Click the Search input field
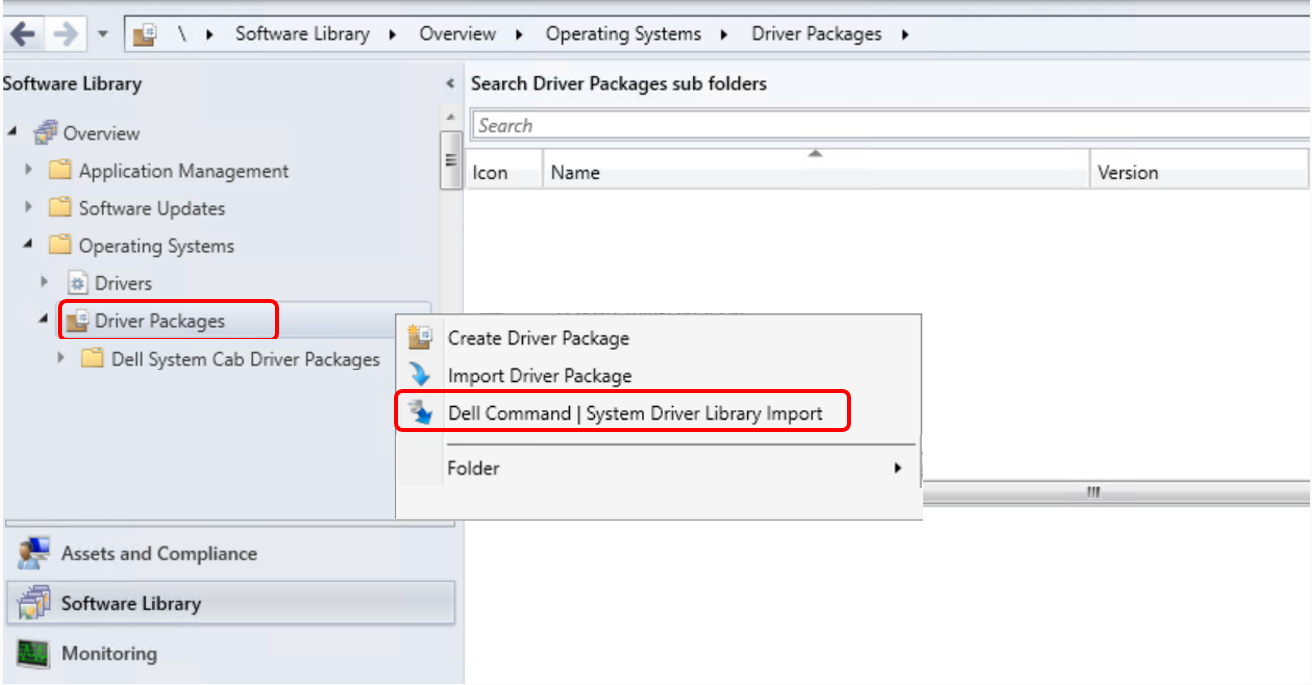The image size is (1312, 685). coord(700,125)
